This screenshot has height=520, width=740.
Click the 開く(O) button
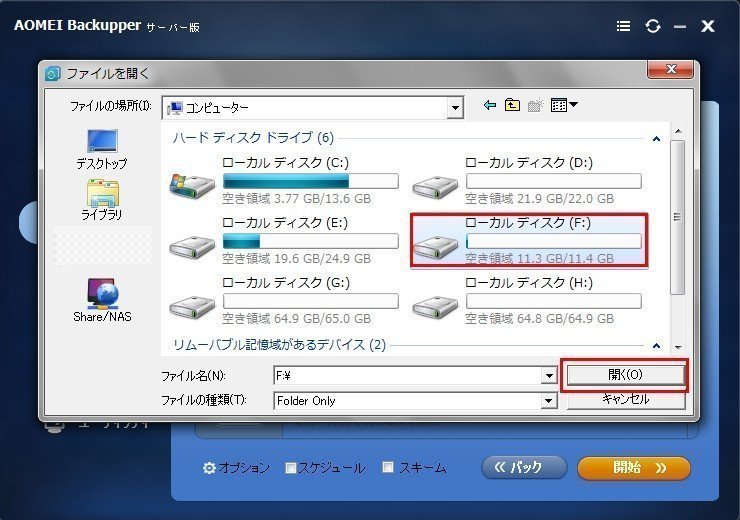tap(625, 375)
